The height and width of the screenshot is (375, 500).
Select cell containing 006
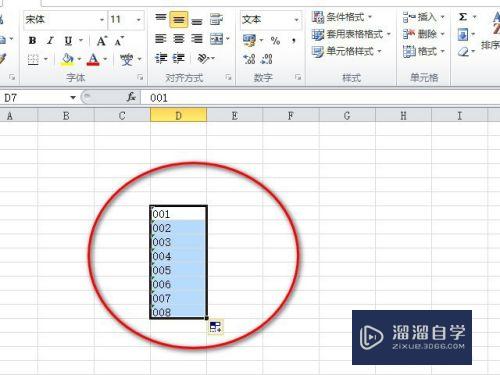179,284
